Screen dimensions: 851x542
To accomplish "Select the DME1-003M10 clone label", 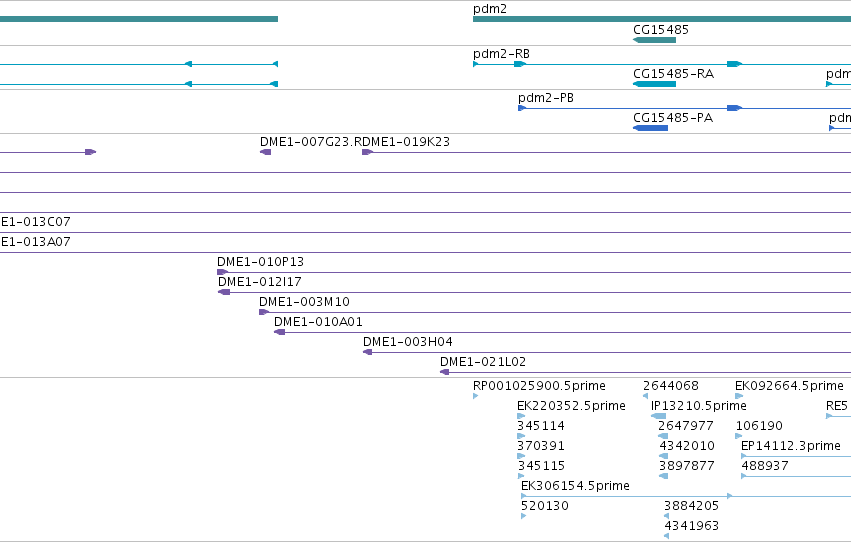I will click(x=304, y=302).
